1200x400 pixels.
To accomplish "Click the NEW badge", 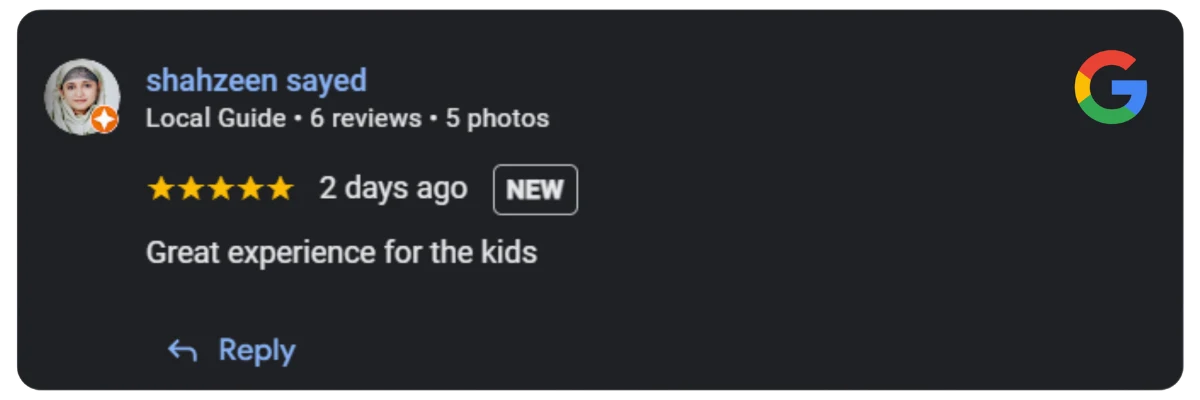I will click(x=535, y=189).
